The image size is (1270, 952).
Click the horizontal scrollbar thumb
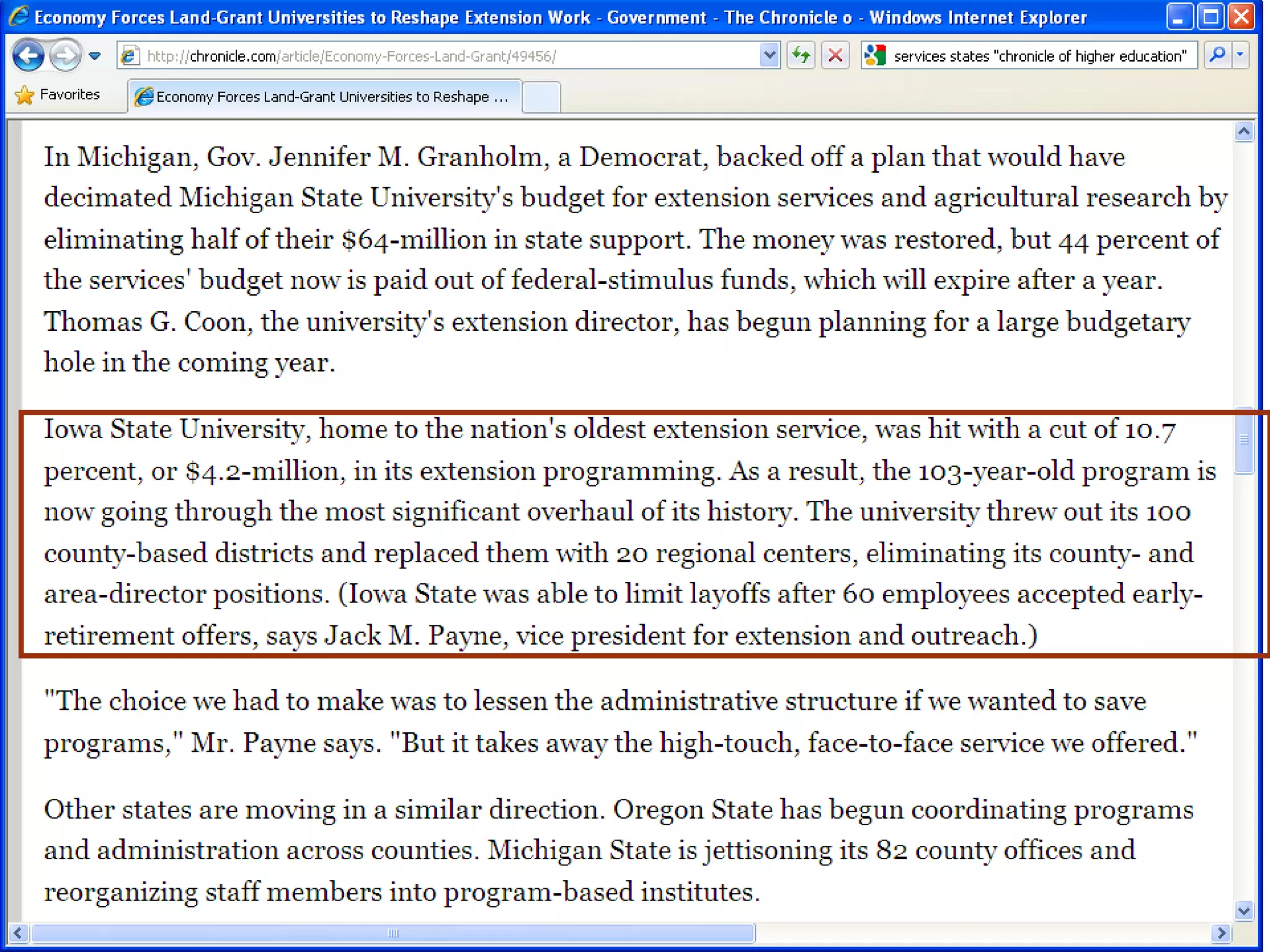pyautogui.click(x=393, y=933)
